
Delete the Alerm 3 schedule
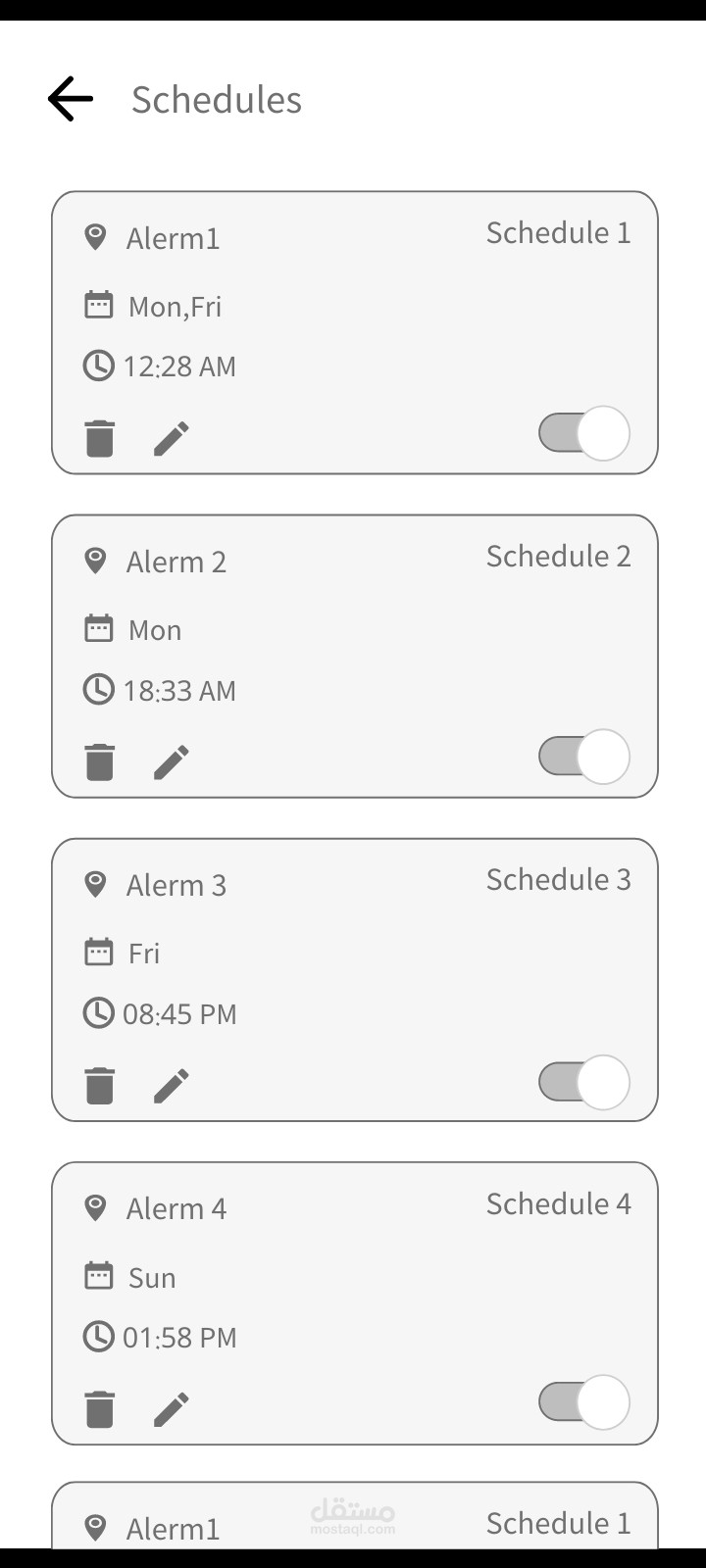[x=100, y=1085]
